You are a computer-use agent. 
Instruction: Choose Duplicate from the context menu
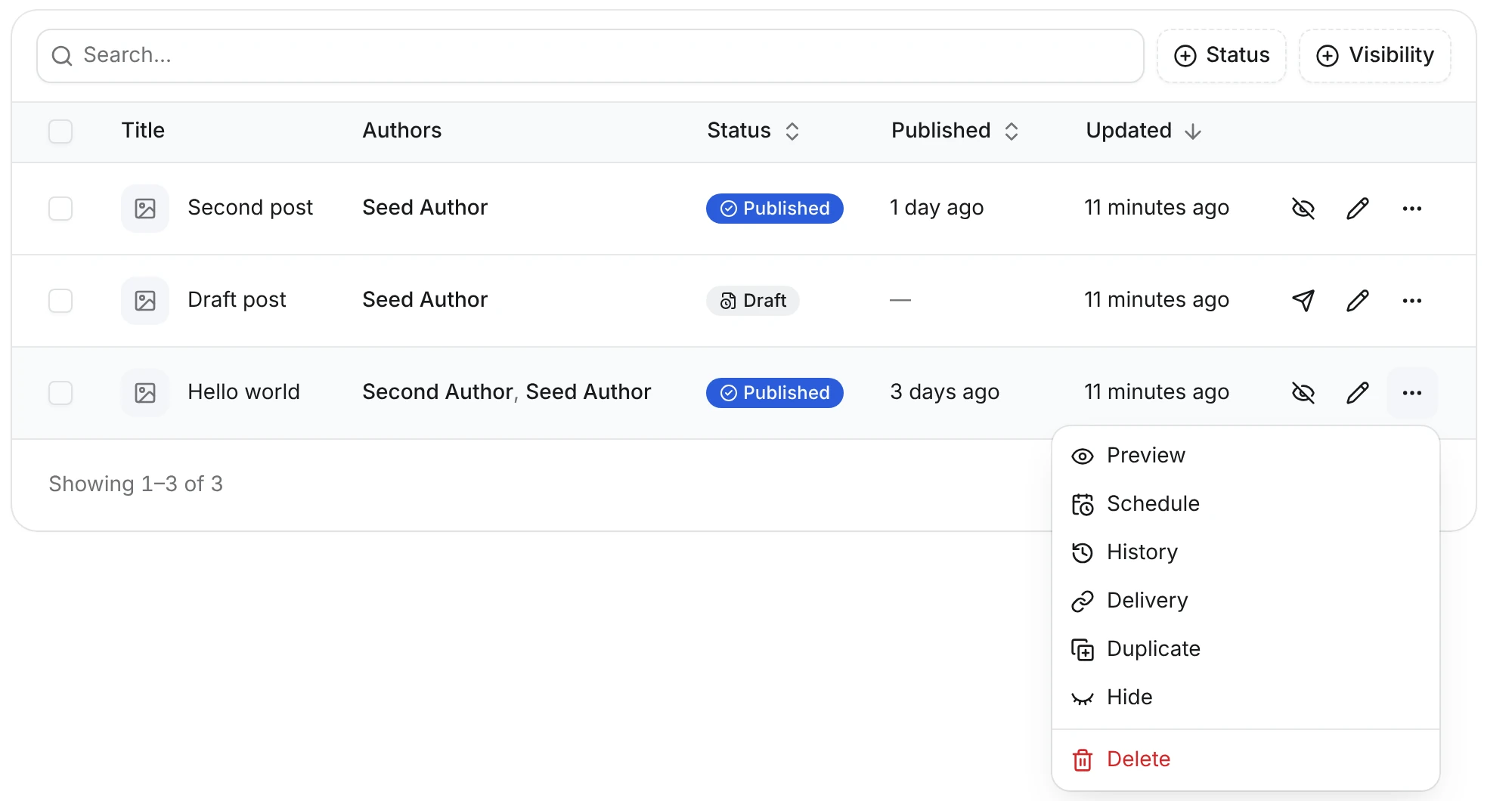point(1246,649)
